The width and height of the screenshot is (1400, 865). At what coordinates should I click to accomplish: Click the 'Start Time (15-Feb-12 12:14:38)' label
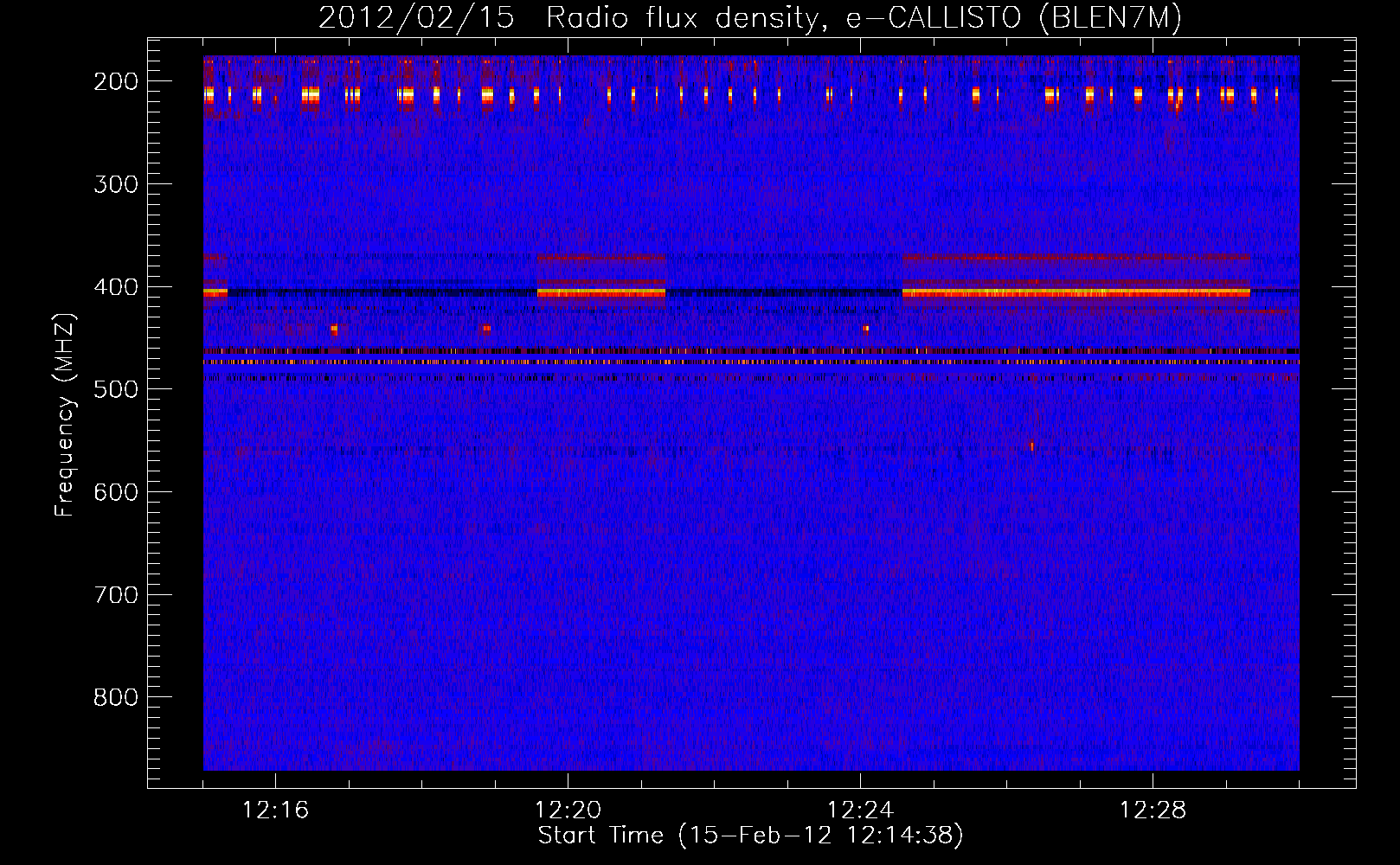coord(750,836)
